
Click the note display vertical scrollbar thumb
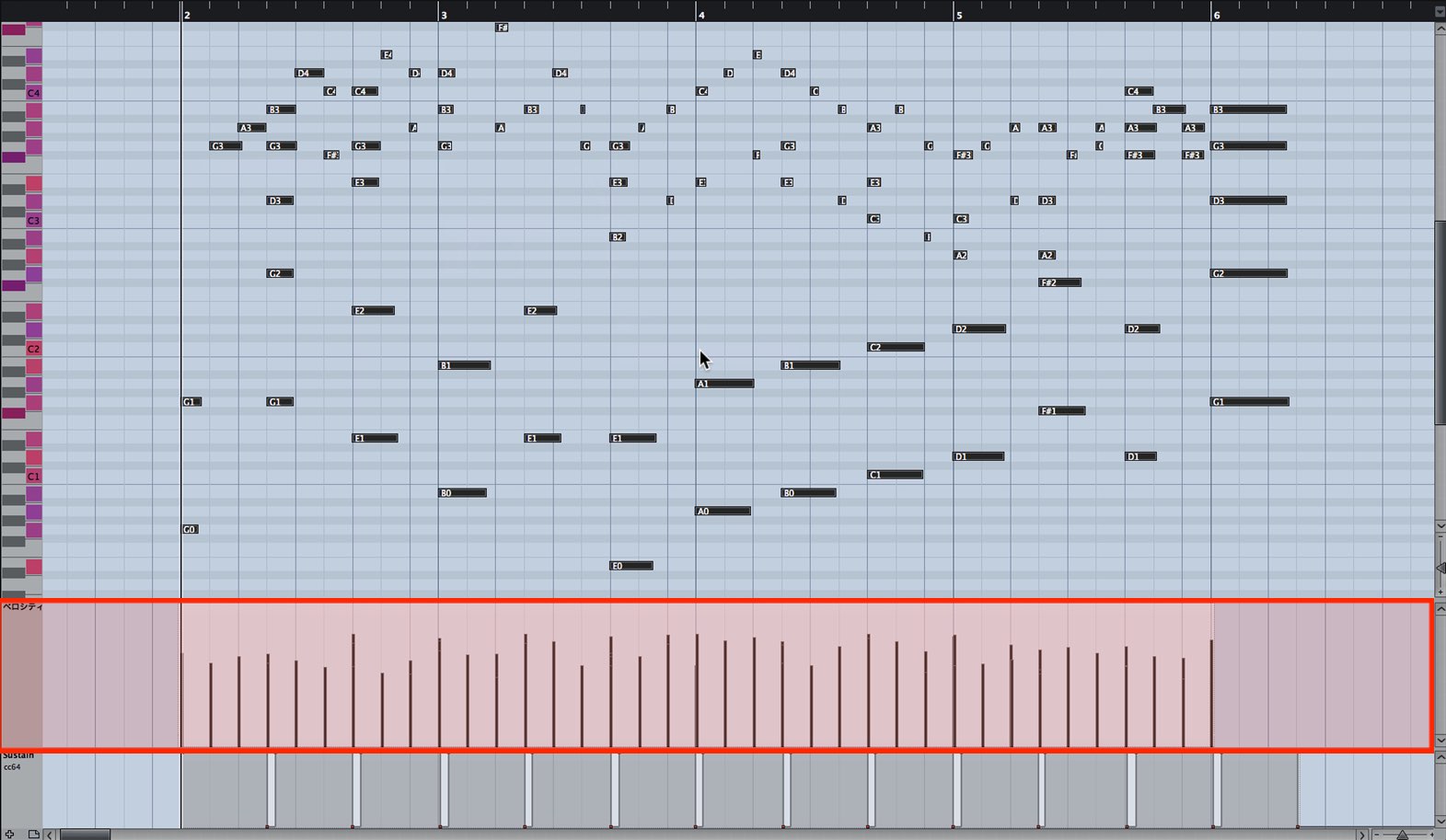click(x=1440, y=322)
